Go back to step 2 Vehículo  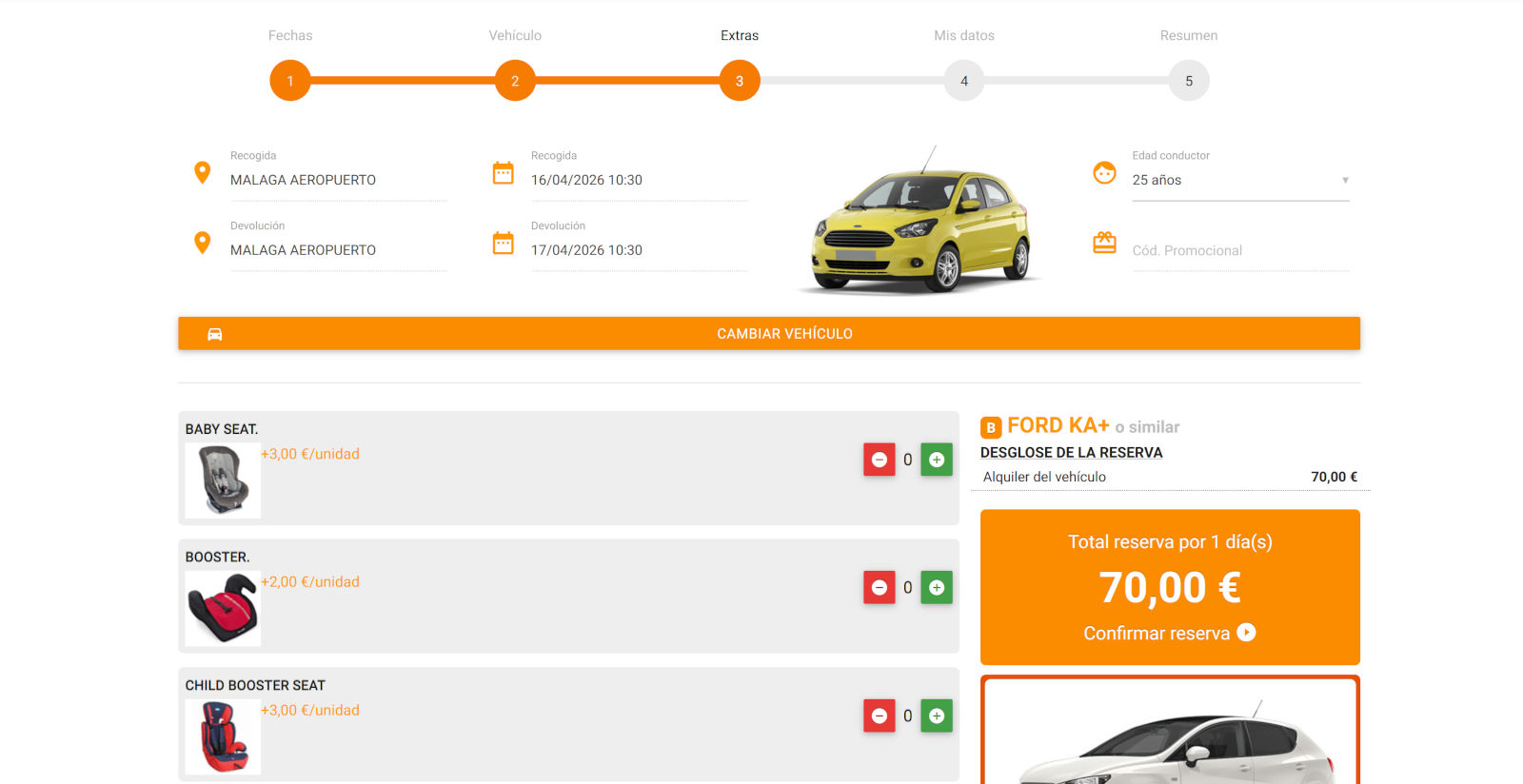coord(515,81)
